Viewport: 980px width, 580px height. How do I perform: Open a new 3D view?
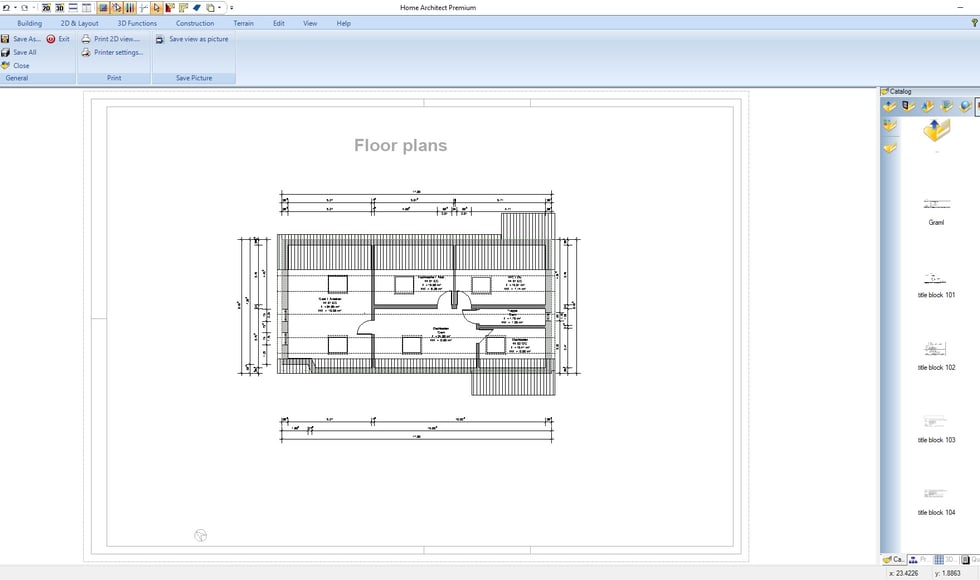tap(60, 8)
